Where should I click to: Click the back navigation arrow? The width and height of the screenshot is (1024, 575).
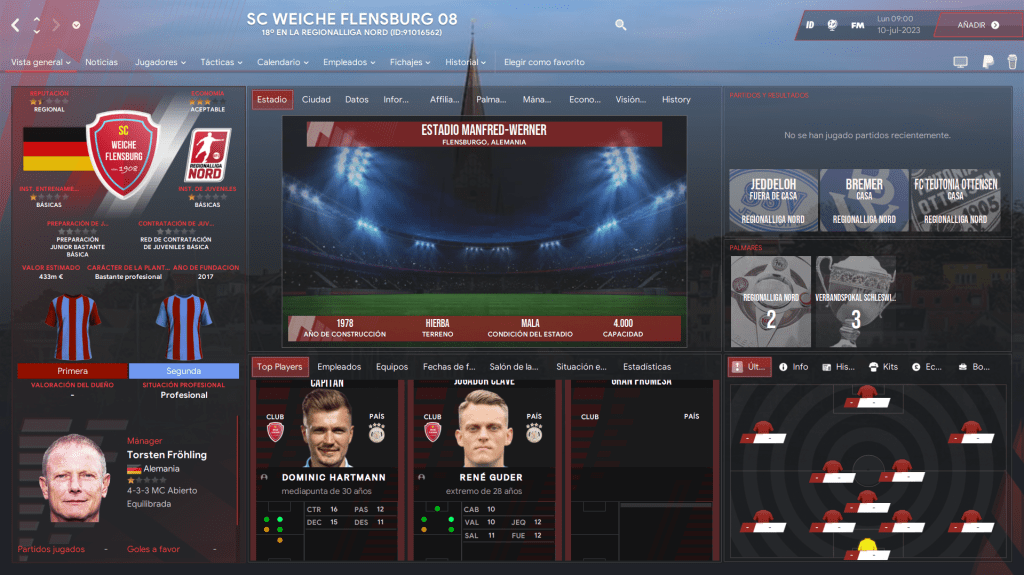tap(15, 25)
